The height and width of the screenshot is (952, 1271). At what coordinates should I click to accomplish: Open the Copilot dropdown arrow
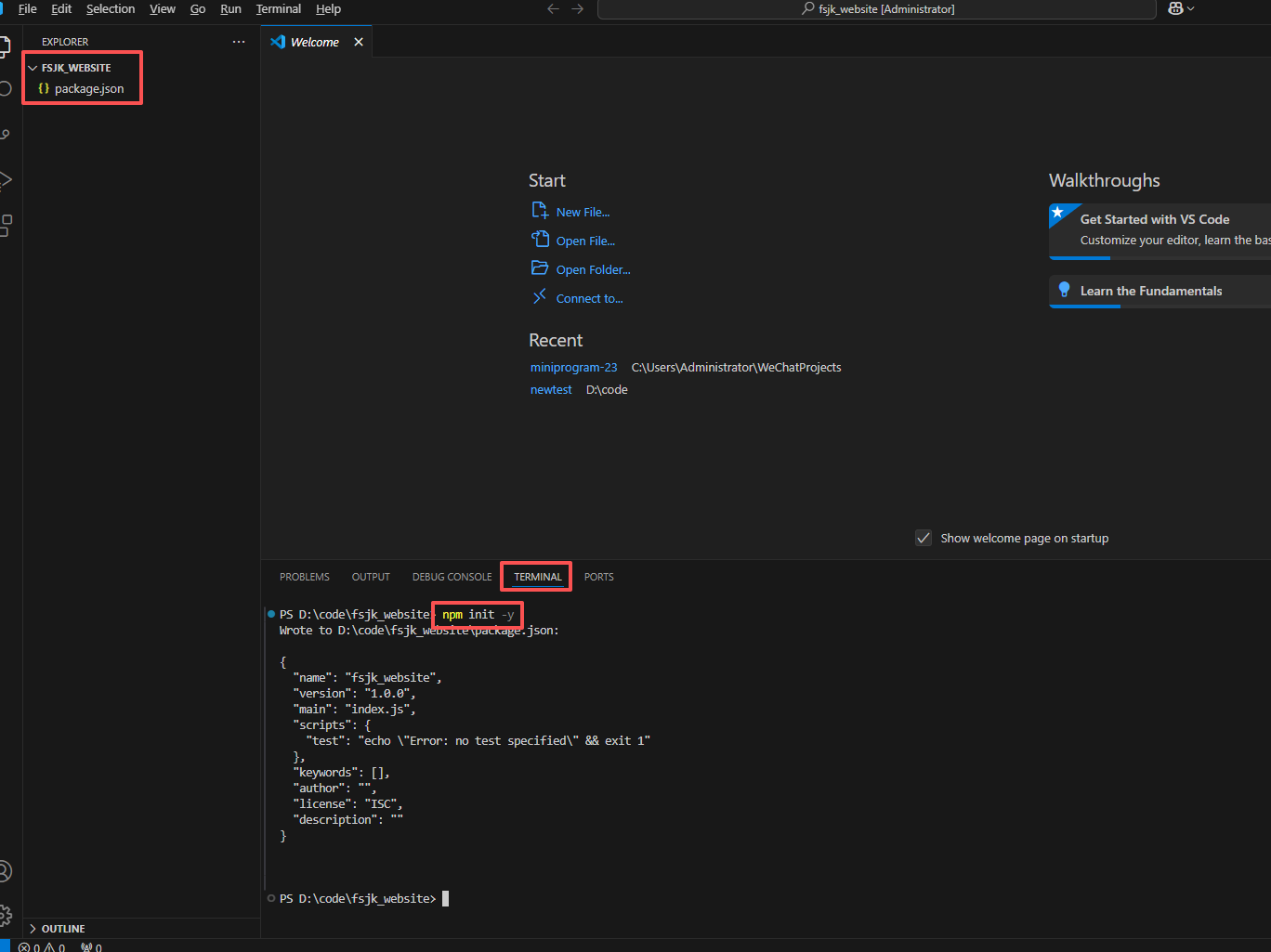coord(1191,8)
